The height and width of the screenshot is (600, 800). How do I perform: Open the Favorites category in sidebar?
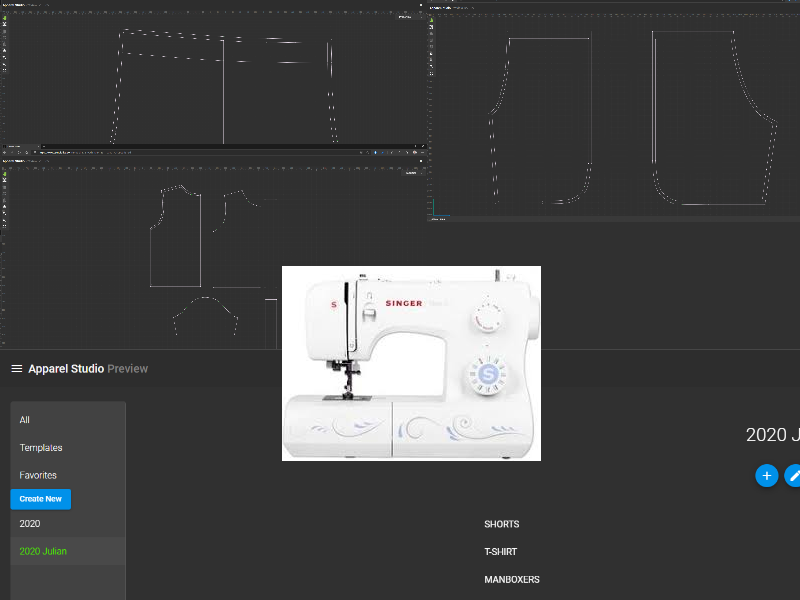68,475
